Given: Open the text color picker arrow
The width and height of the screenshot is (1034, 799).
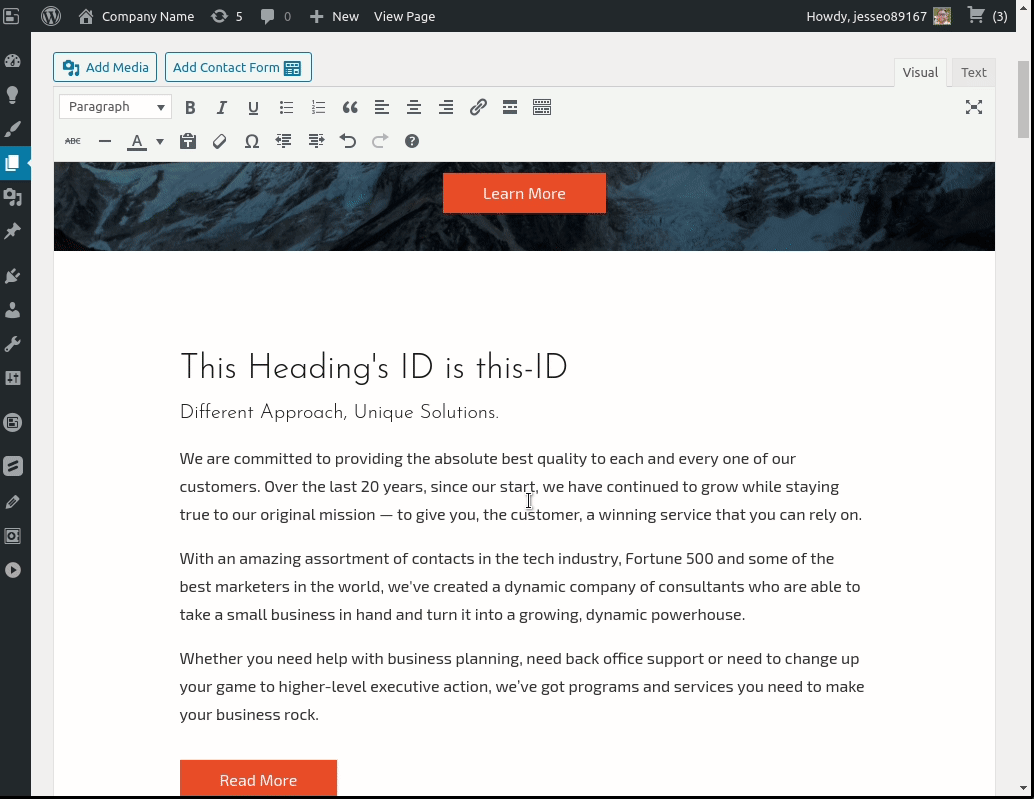Looking at the screenshot, I should [x=160, y=142].
